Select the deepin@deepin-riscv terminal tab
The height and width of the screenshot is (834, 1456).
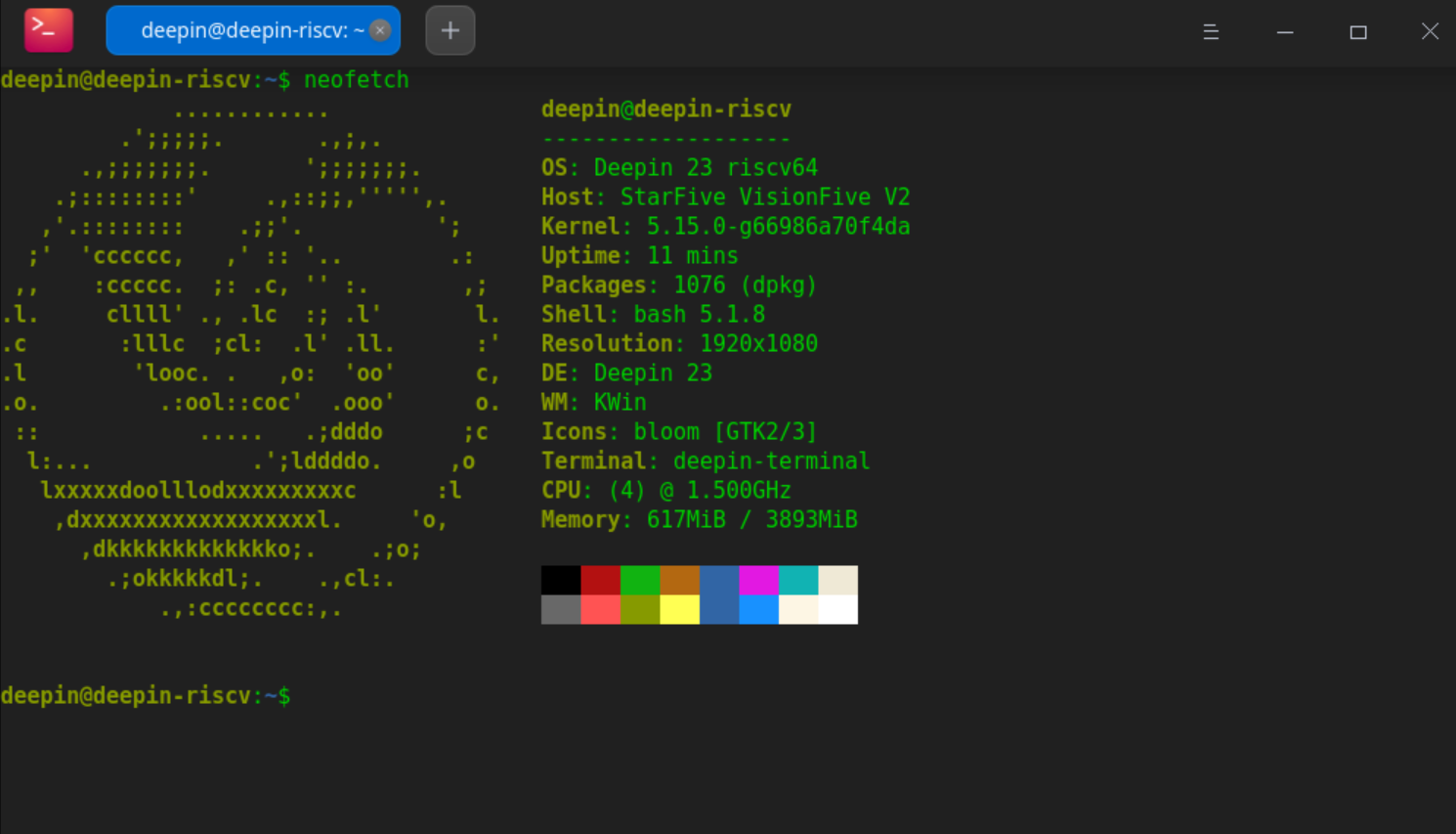252,30
